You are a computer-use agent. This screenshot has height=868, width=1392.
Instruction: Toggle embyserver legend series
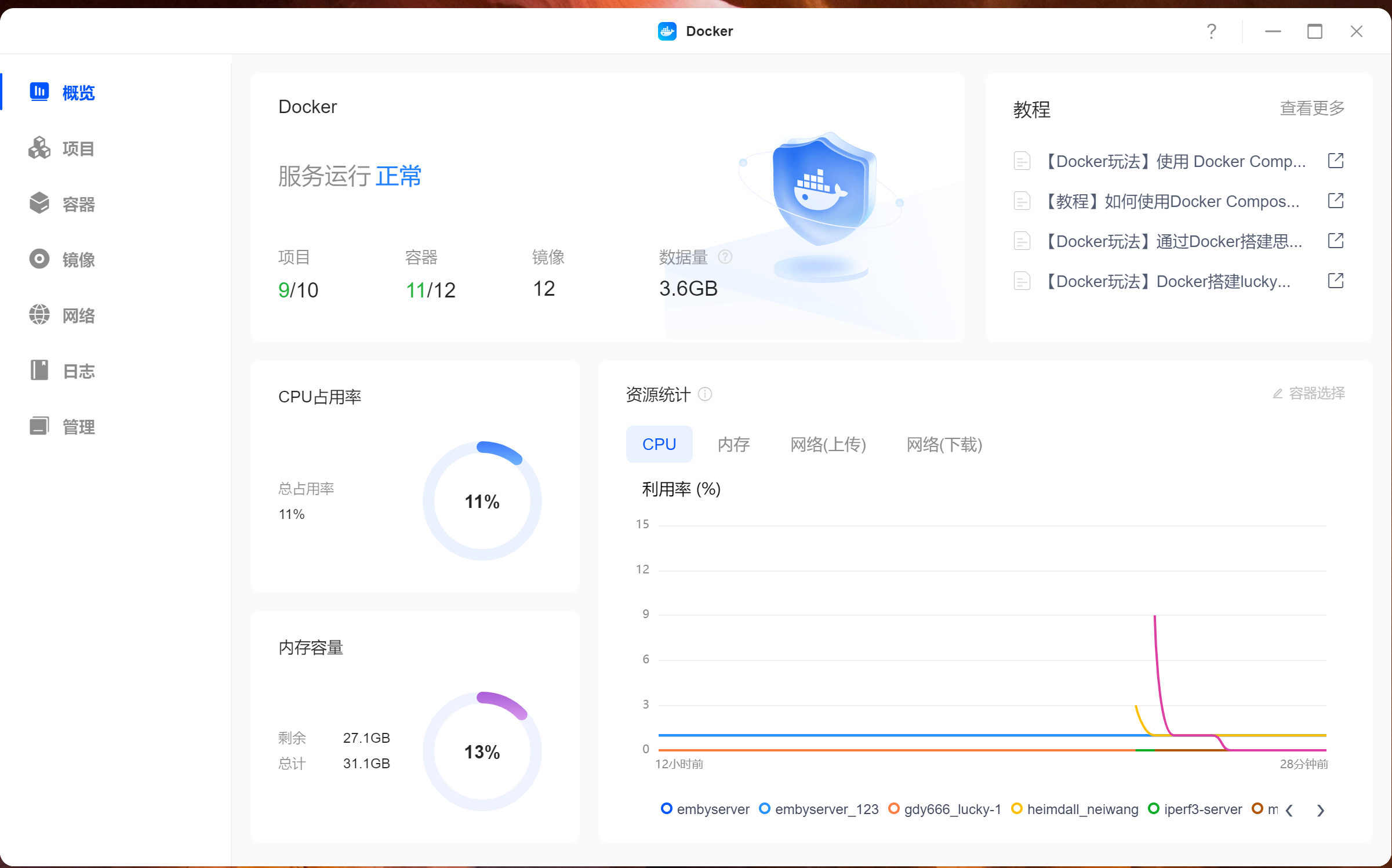(704, 809)
